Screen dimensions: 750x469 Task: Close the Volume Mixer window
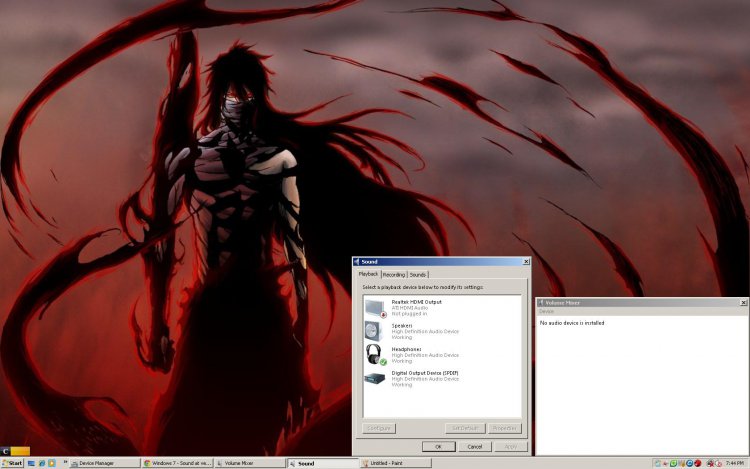743,303
